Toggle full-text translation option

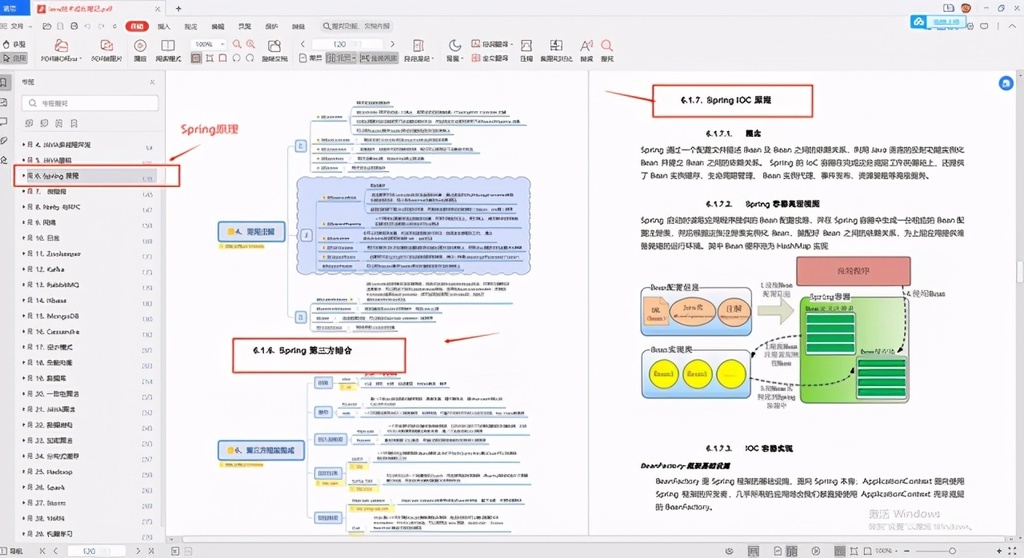(x=490, y=58)
